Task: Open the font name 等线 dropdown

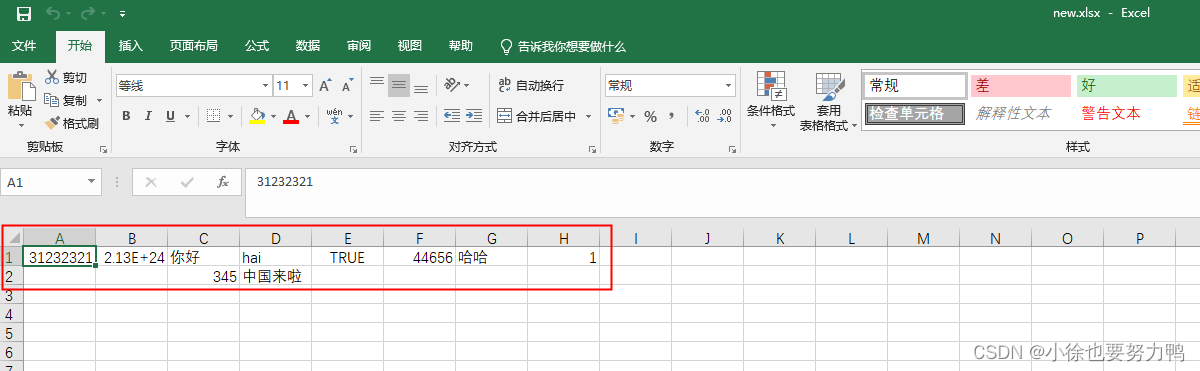Action: (x=265, y=86)
